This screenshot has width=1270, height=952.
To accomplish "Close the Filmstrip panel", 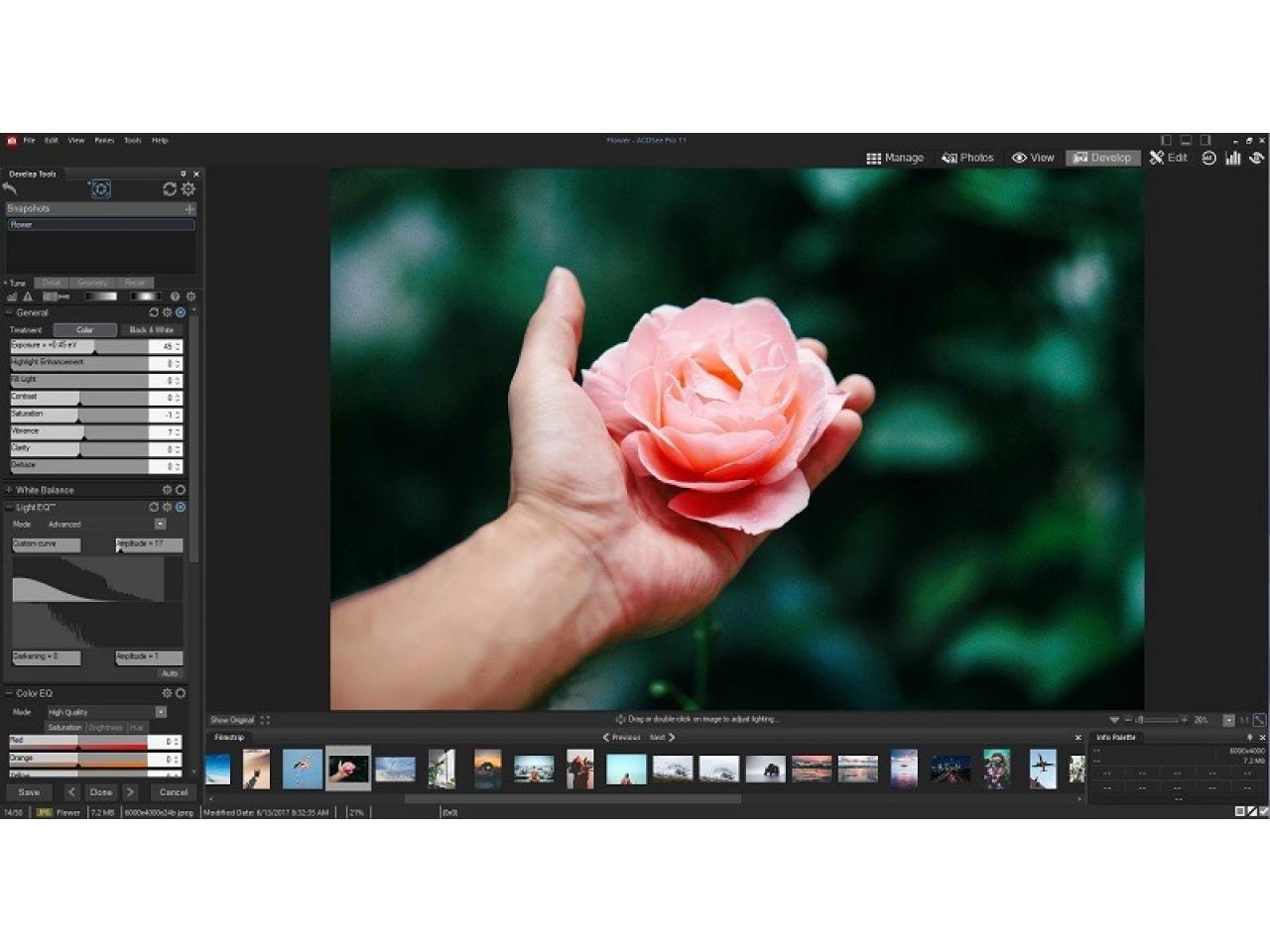I will pos(1079,738).
